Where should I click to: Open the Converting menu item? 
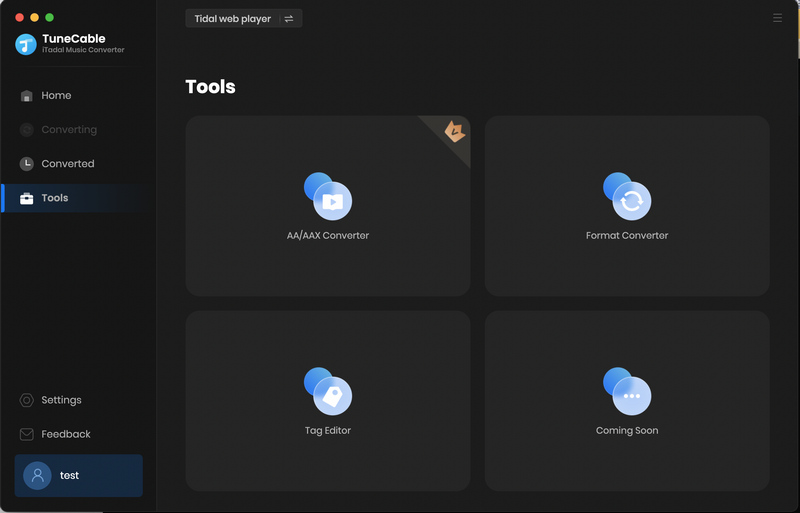[79, 130]
